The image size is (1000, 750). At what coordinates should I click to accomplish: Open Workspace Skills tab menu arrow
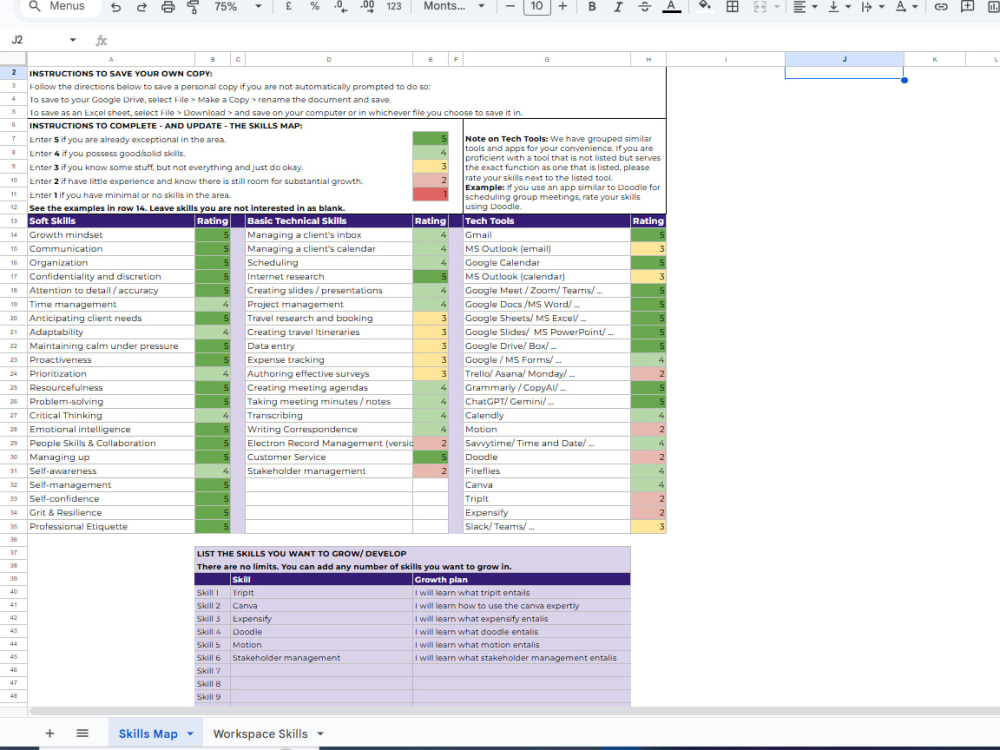(320, 734)
